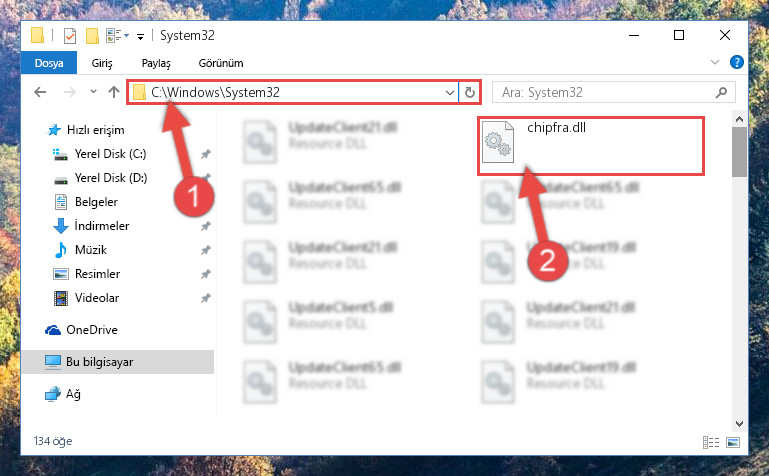Refresh the System32 folder view
The height and width of the screenshot is (476, 769).
click(x=469, y=92)
